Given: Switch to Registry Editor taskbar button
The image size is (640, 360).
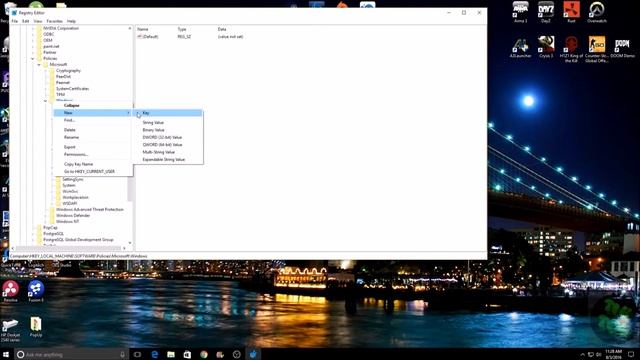Looking at the screenshot, I should click(253, 354).
